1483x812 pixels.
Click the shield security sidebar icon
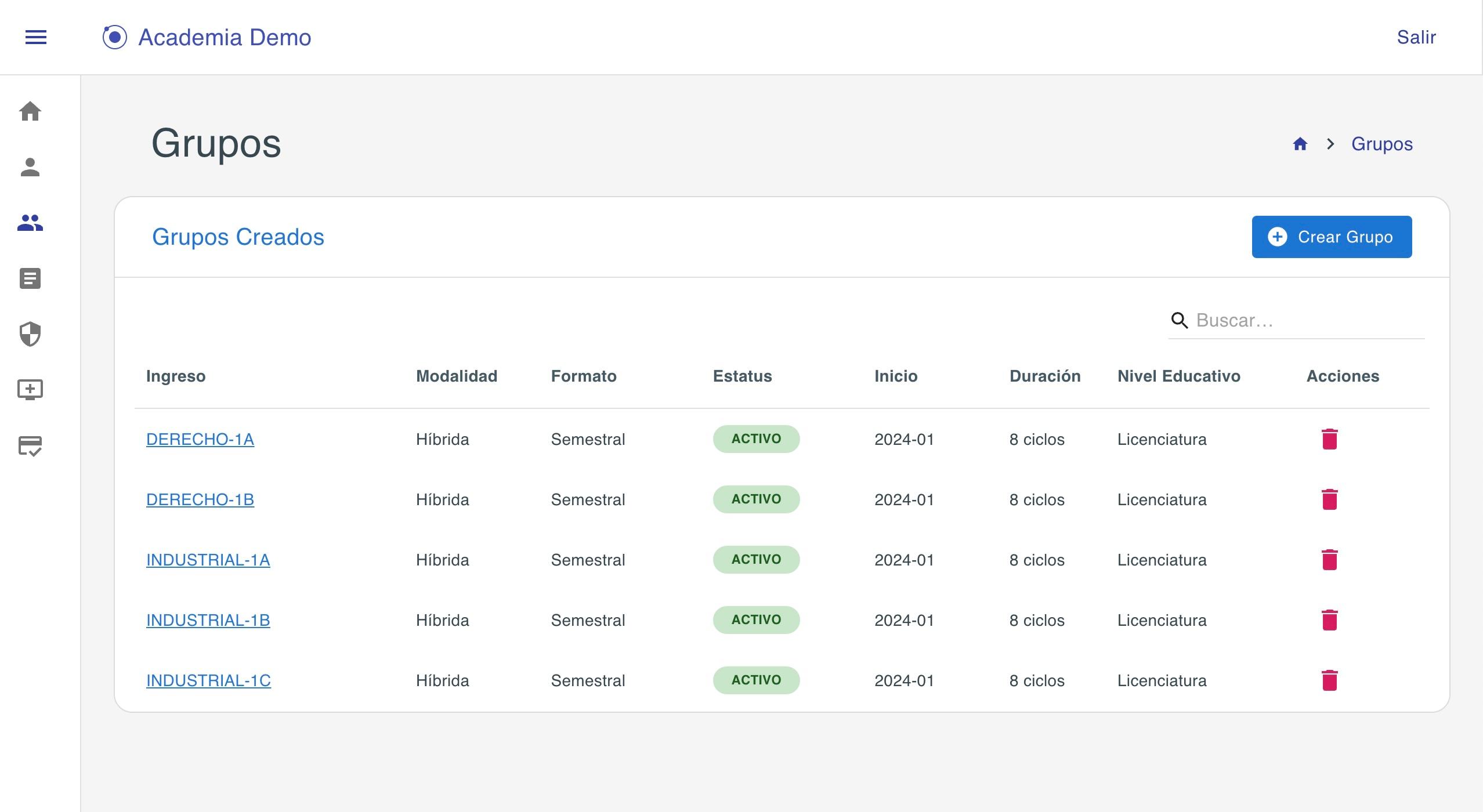coord(30,334)
